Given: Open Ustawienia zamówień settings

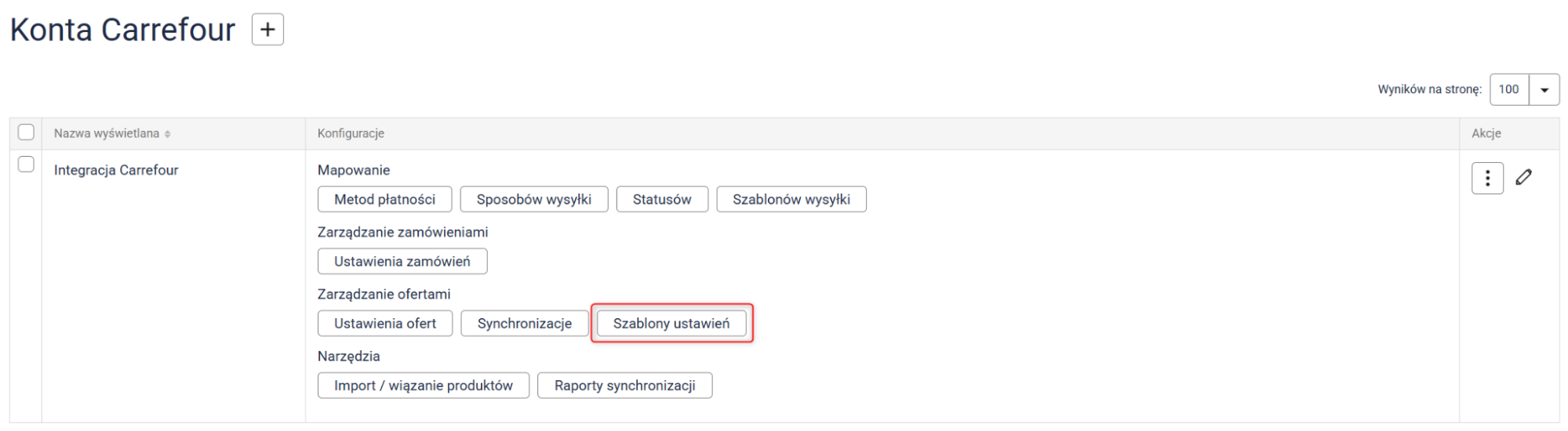Looking at the screenshot, I should click(x=402, y=261).
